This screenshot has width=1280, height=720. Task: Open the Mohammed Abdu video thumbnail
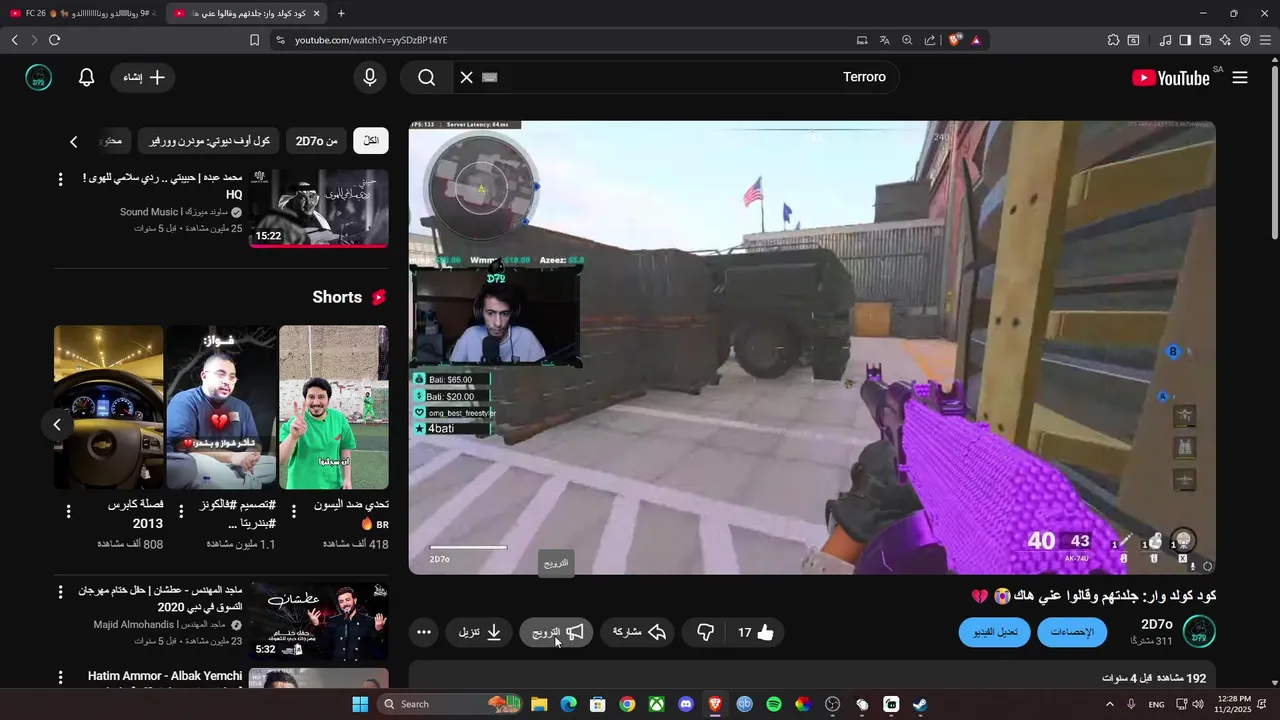(x=319, y=207)
